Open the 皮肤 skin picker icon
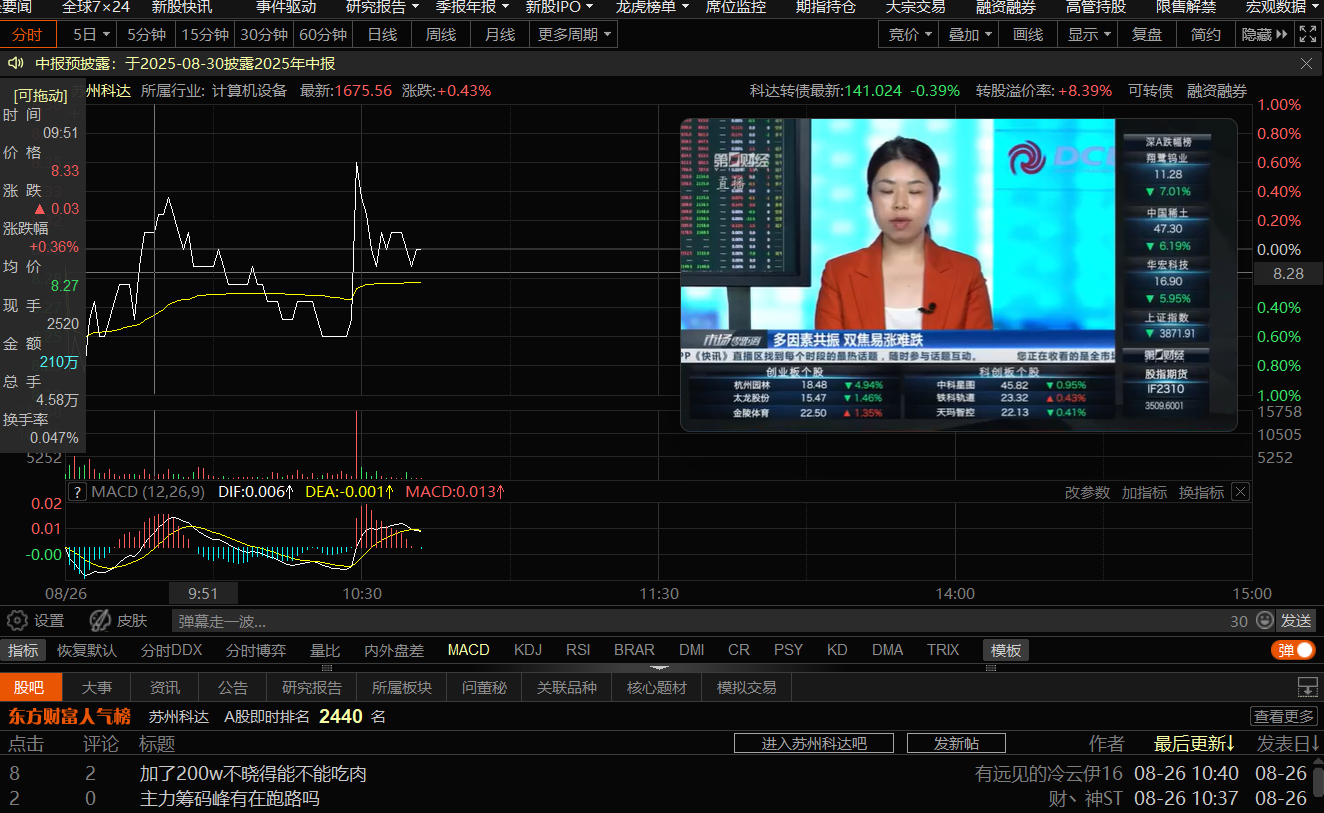 100,621
